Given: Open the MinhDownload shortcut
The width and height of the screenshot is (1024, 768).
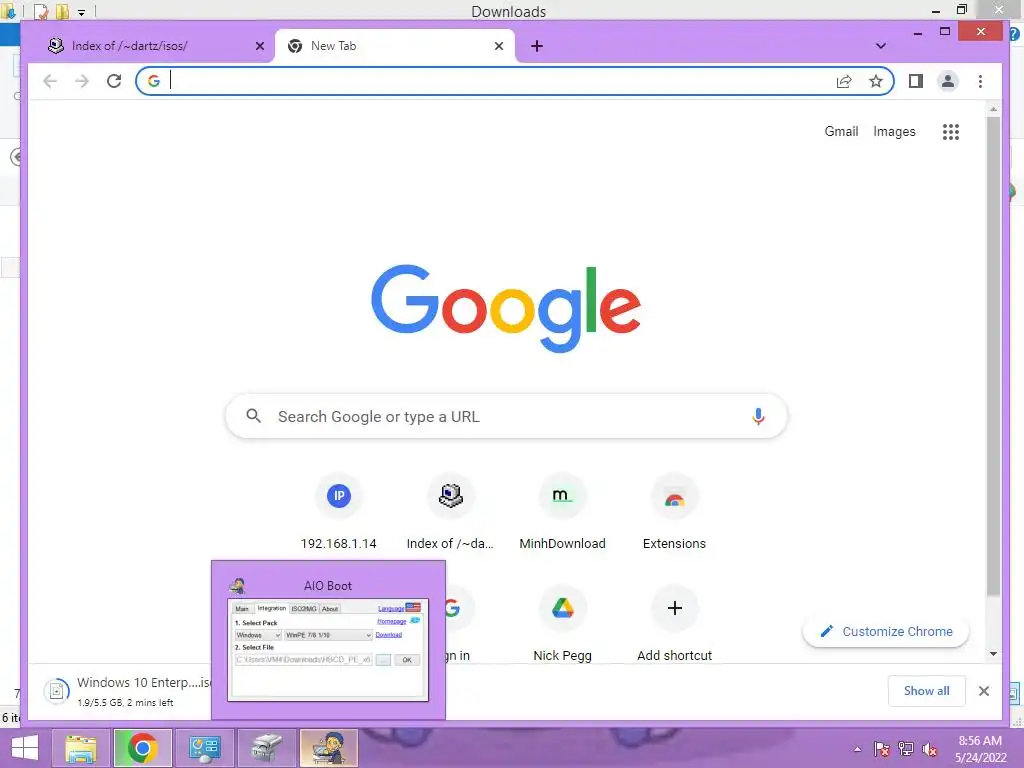Looking at the screenshot, I should (x=562, y=513).
